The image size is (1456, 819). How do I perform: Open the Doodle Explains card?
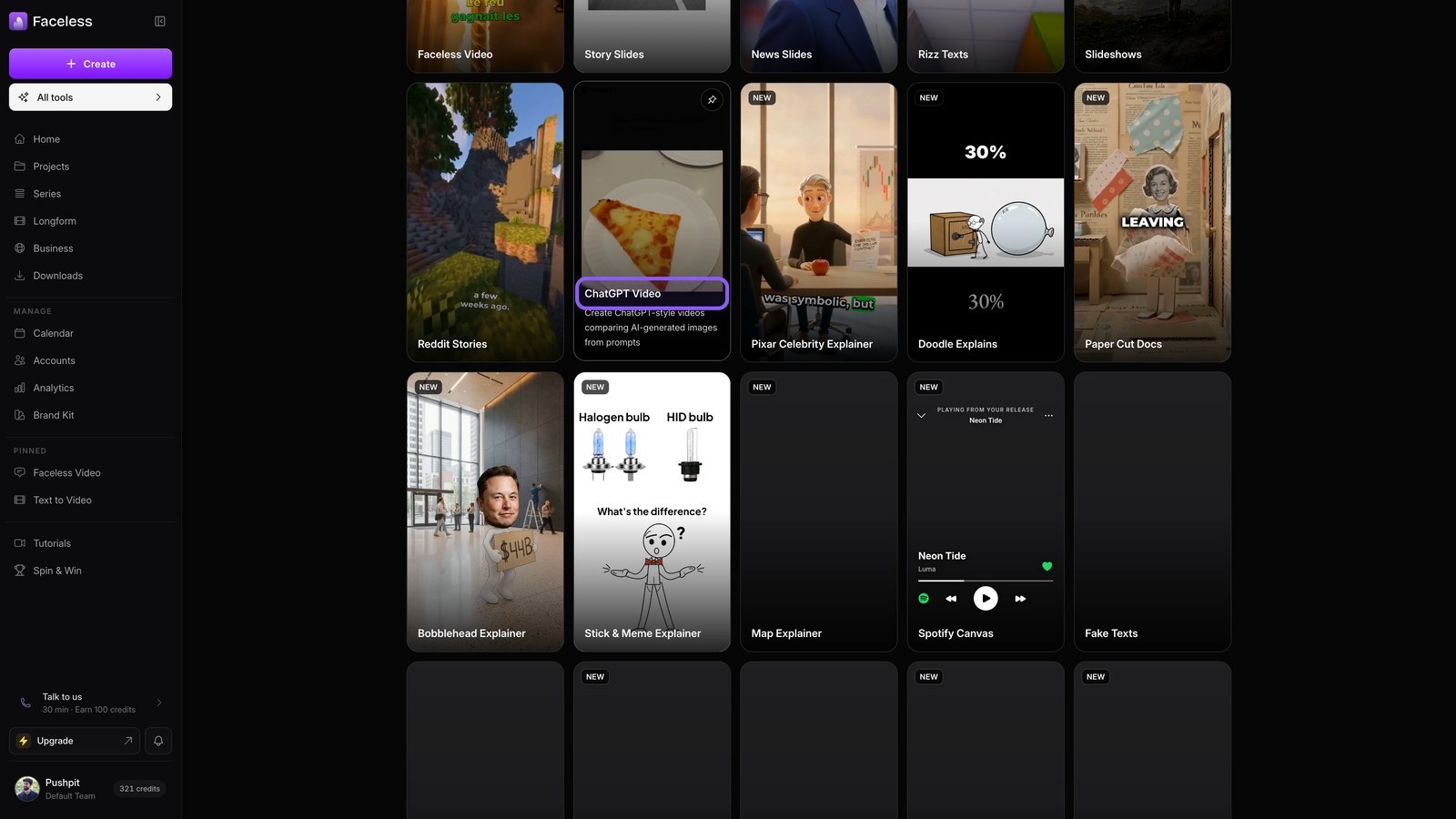coord(986,222)
